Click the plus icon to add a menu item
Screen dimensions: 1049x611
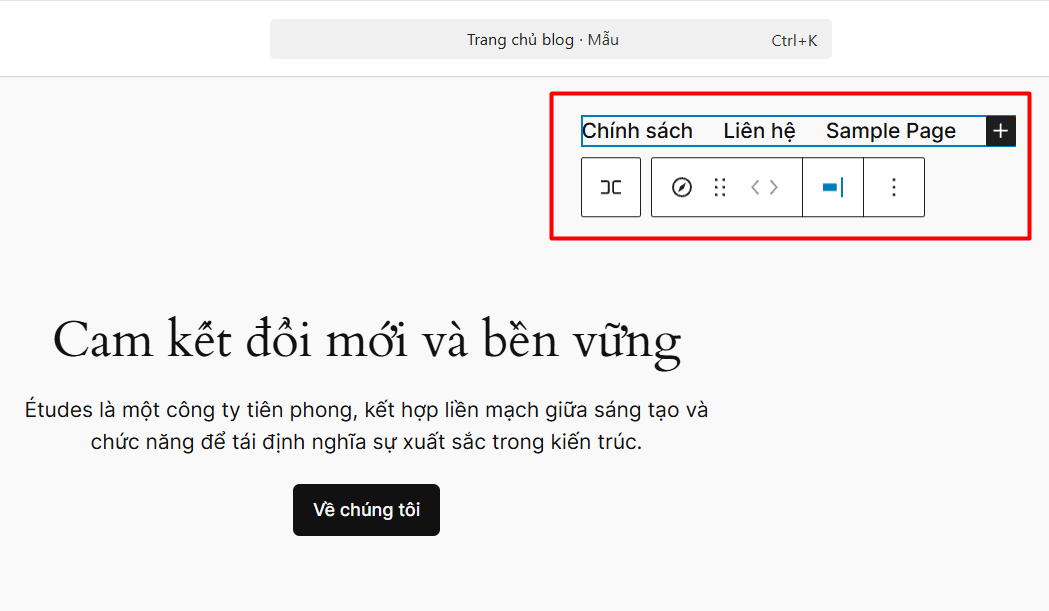1000,131
